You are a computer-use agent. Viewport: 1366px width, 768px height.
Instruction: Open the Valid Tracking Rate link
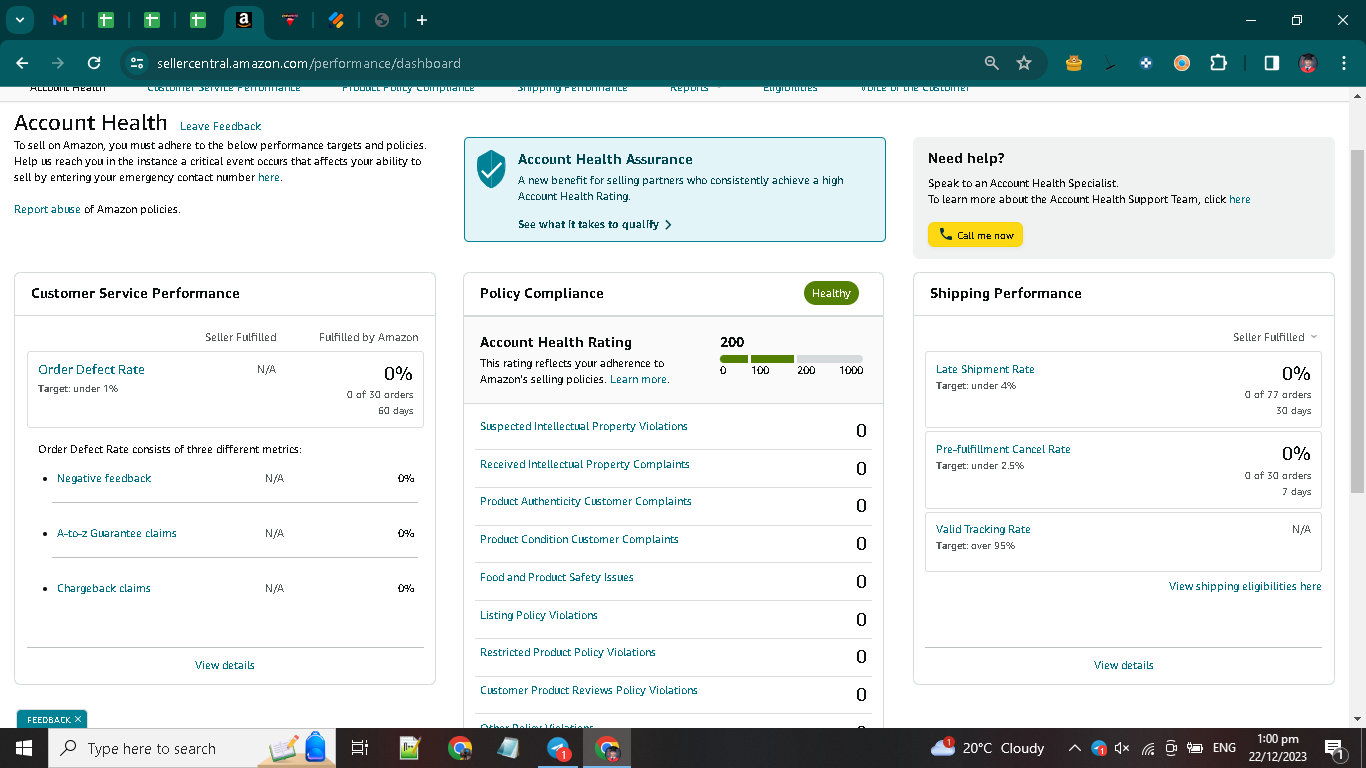(x=983, y=529)
